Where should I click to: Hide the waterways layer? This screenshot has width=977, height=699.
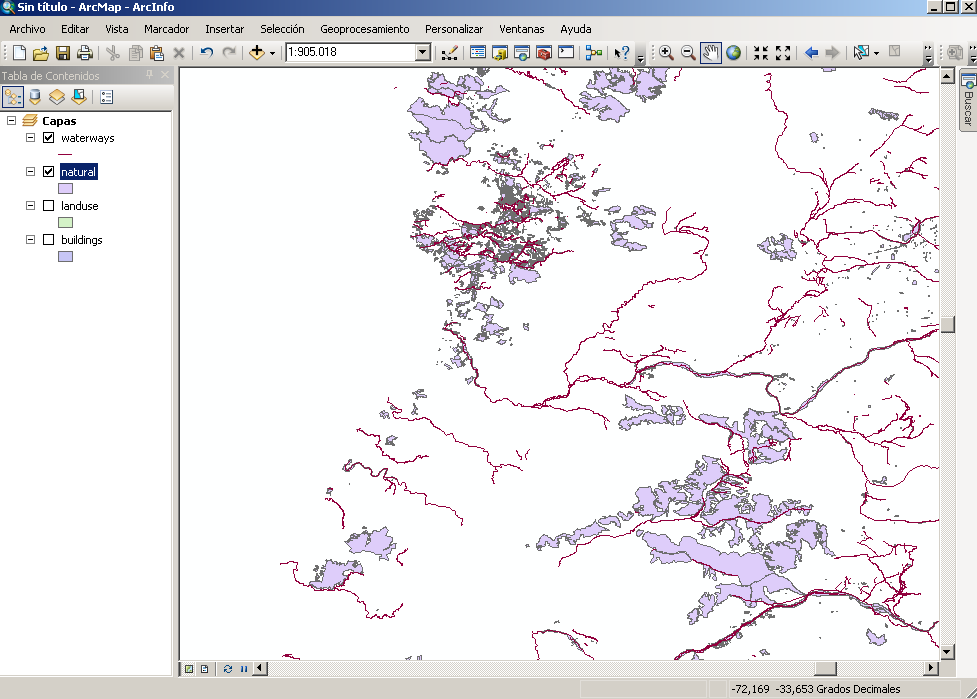coord(49,137)
